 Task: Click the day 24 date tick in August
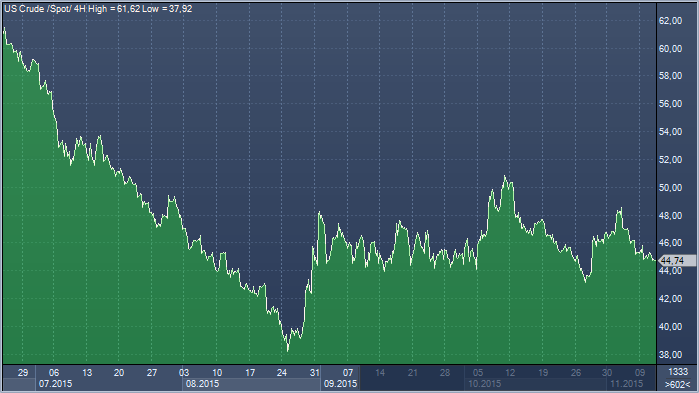click(x=282, y=373)
